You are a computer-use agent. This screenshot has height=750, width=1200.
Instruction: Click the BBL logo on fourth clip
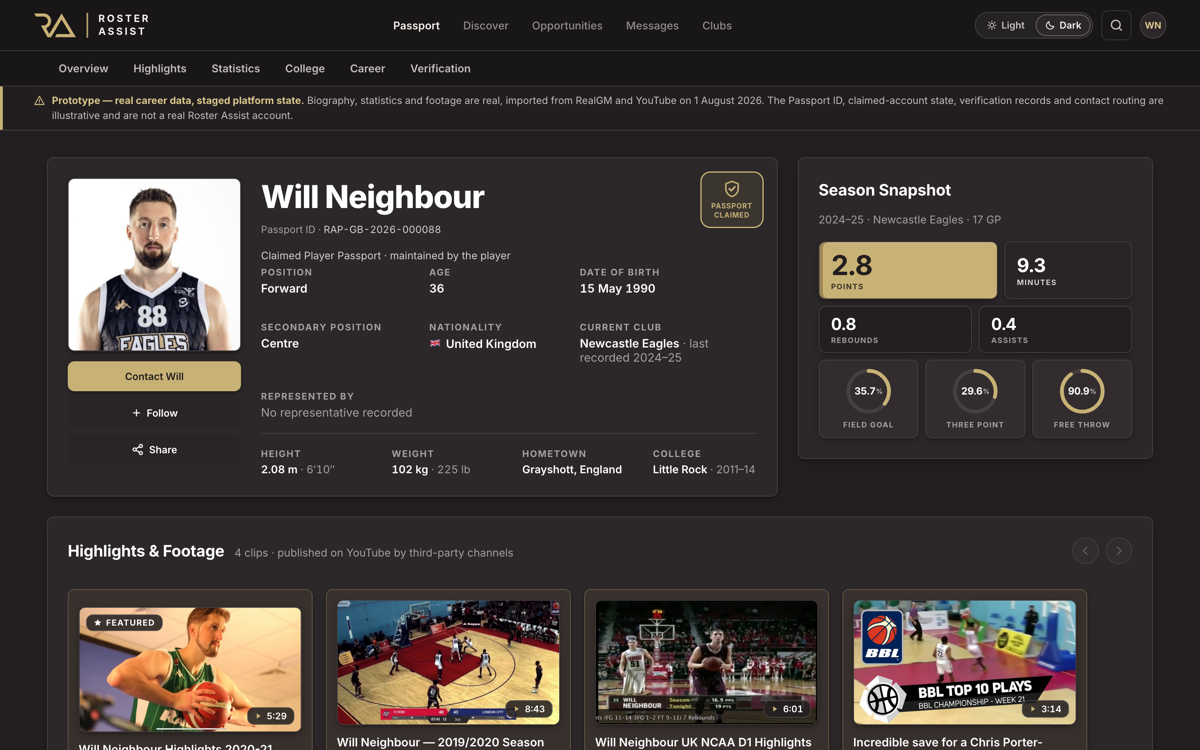pyautogui.click(x=883, y=637)
